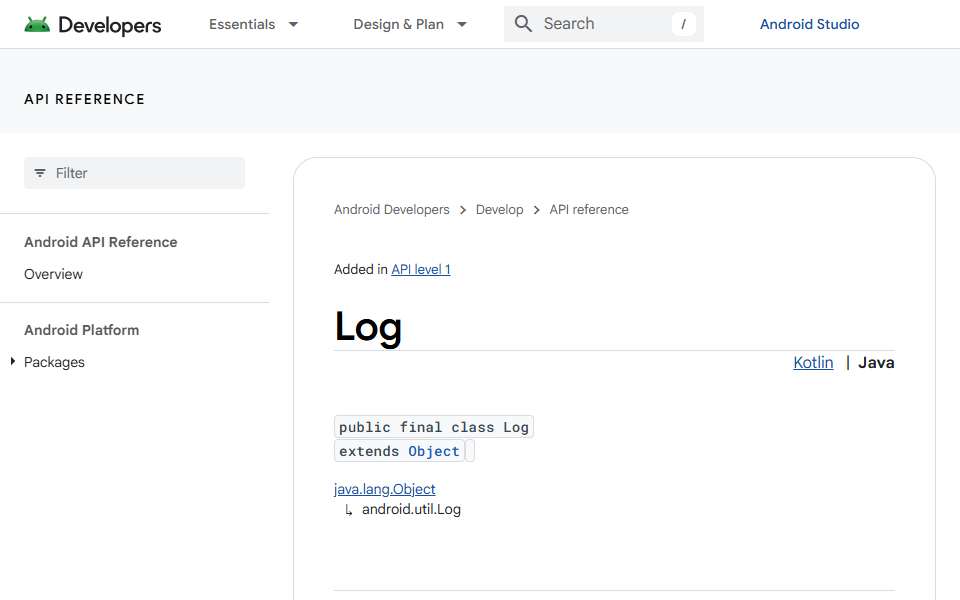960x600 pixels.
Task: Click the Android Platform heading
Action: pyautogui.click(x=81, y=331)
